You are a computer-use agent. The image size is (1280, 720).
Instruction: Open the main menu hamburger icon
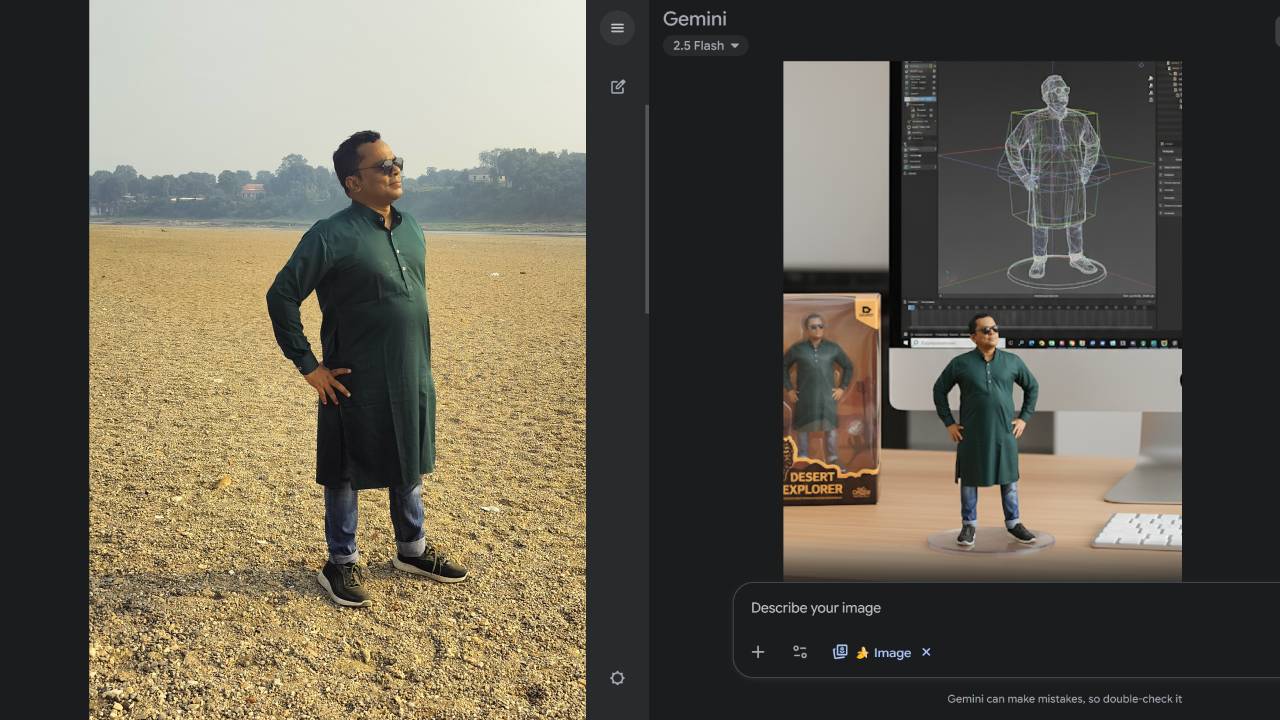(x=617, y=28)
